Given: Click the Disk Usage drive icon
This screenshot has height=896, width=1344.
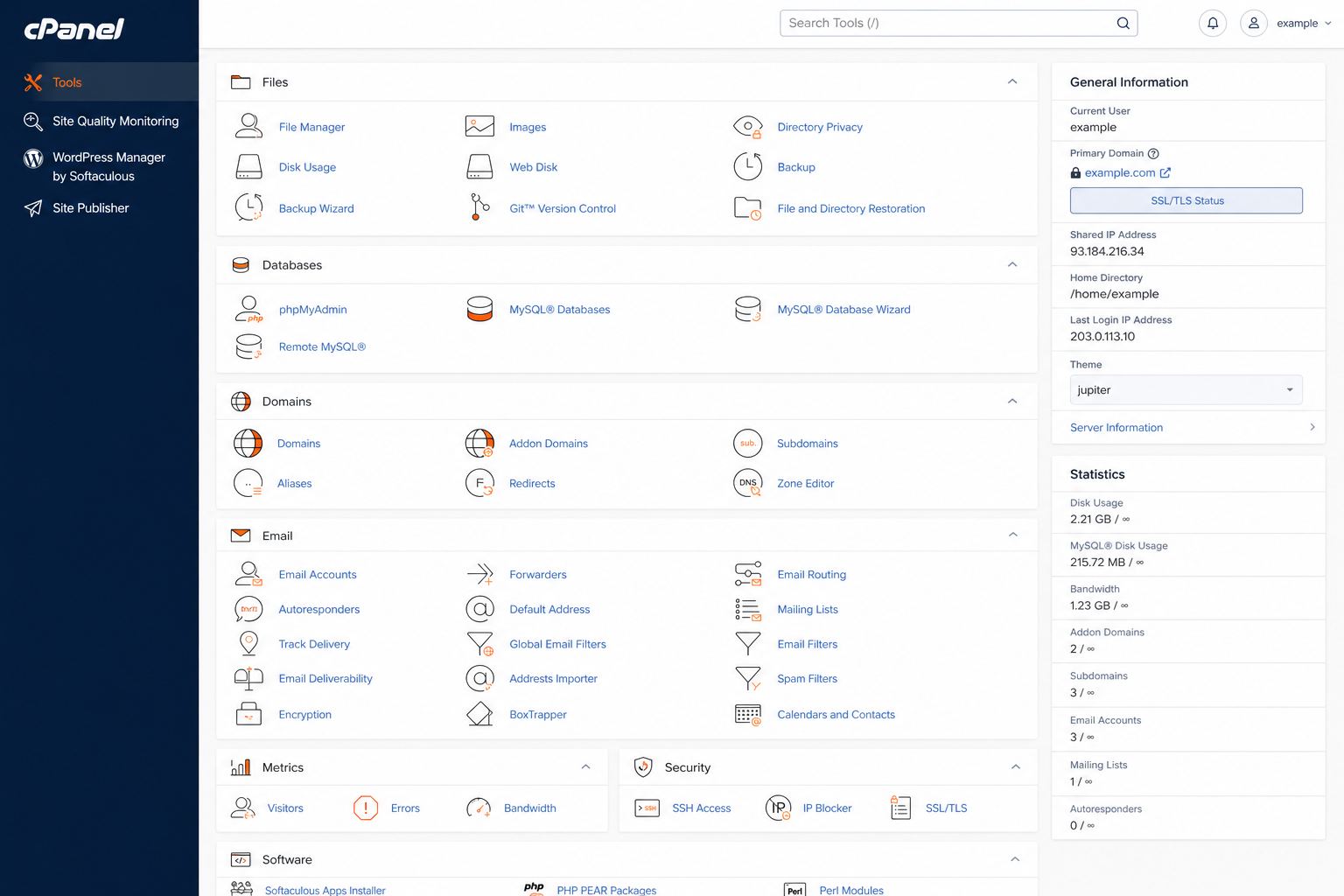Looking at the screenshot, I should pos(248,166).
